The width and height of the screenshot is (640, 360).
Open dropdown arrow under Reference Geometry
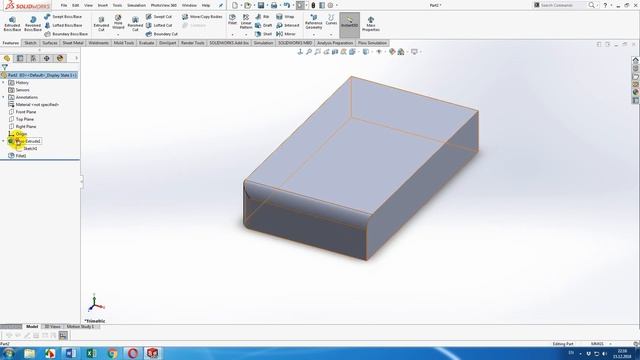coord(313,35)
